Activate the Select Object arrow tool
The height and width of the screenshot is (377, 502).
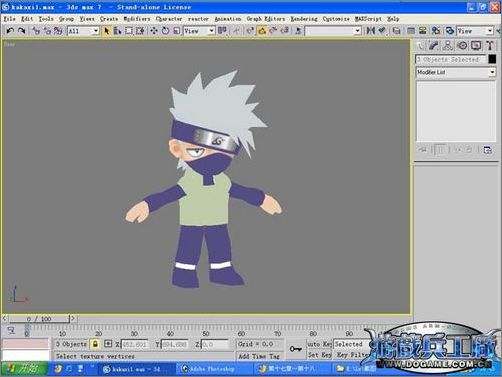click(106, 31)
